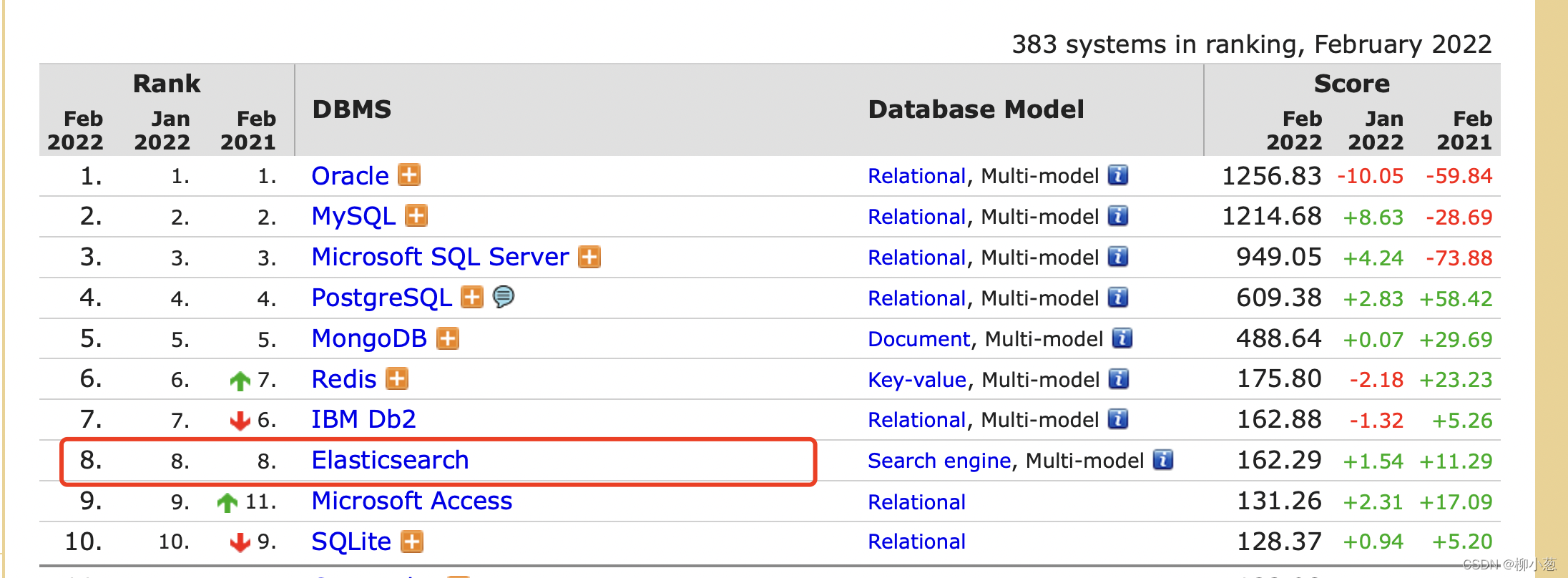The width and height of the screenshot is (1568, 578).
Task: Show Multi-model info icon in Redis row
Action: click(x=1119, y=378)
